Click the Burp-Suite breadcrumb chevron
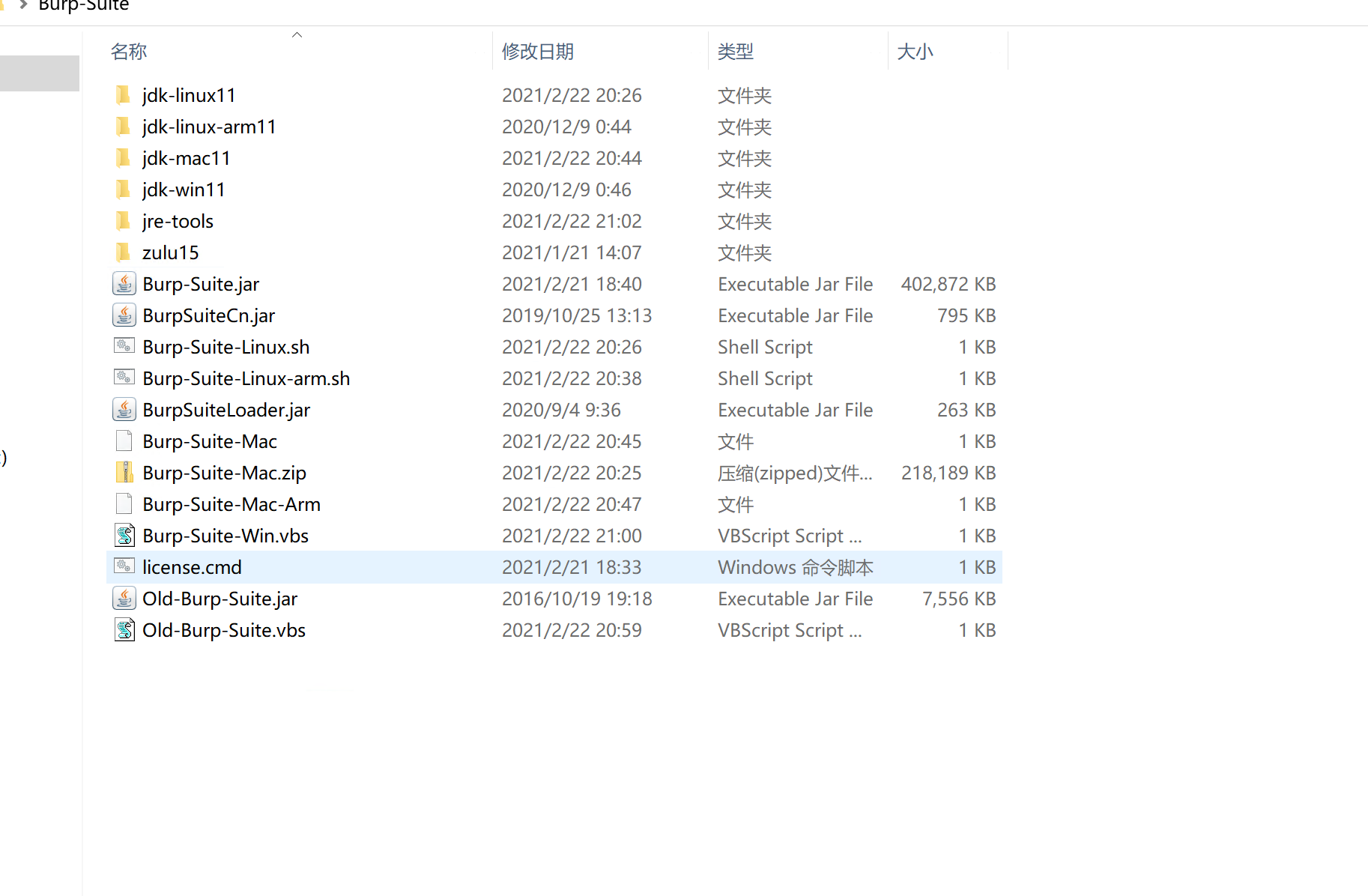 tap(24, 4)
